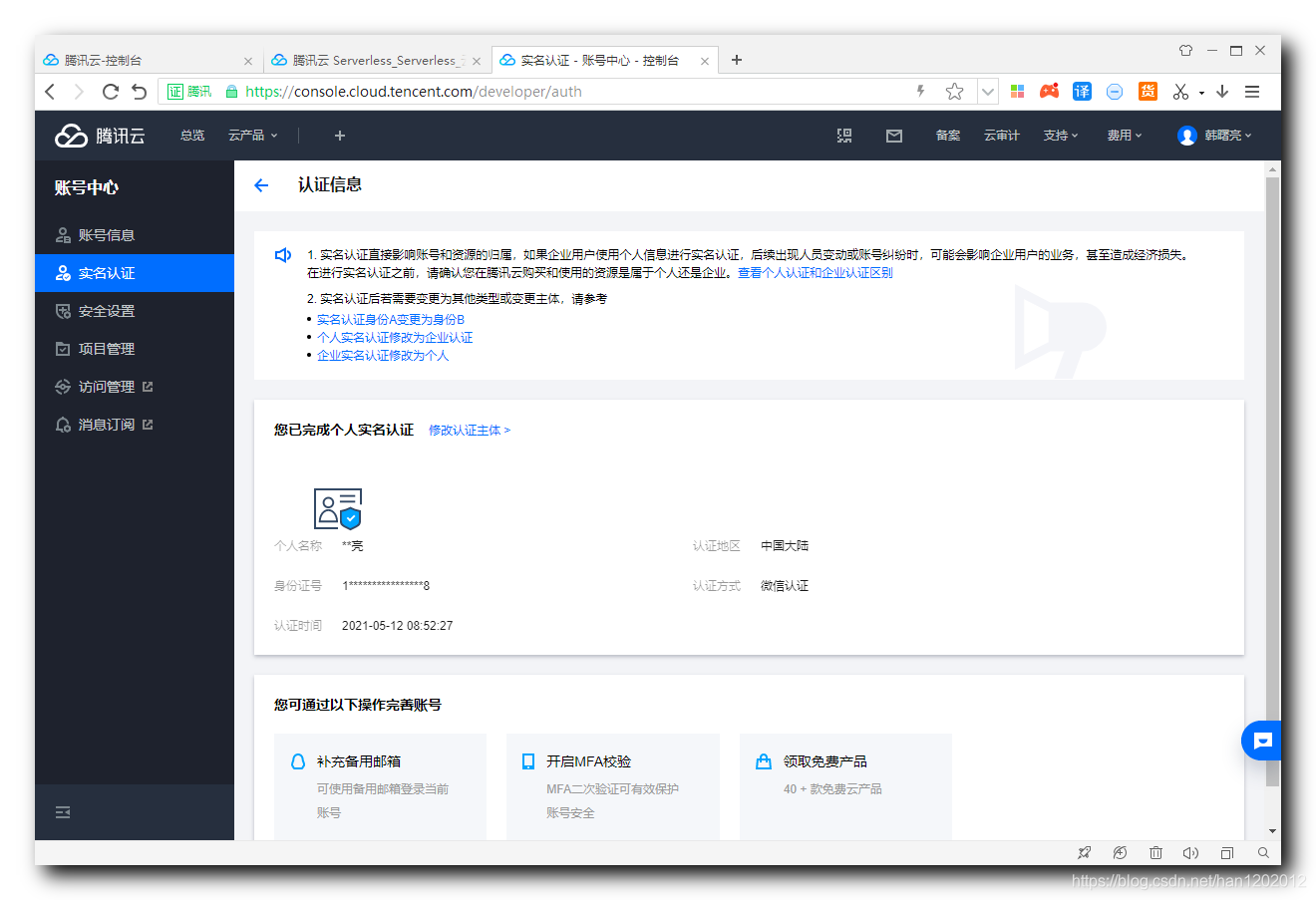Click the Tencent Cloud logo
This screenshot has height=900, width=1316.
point(100,136)
